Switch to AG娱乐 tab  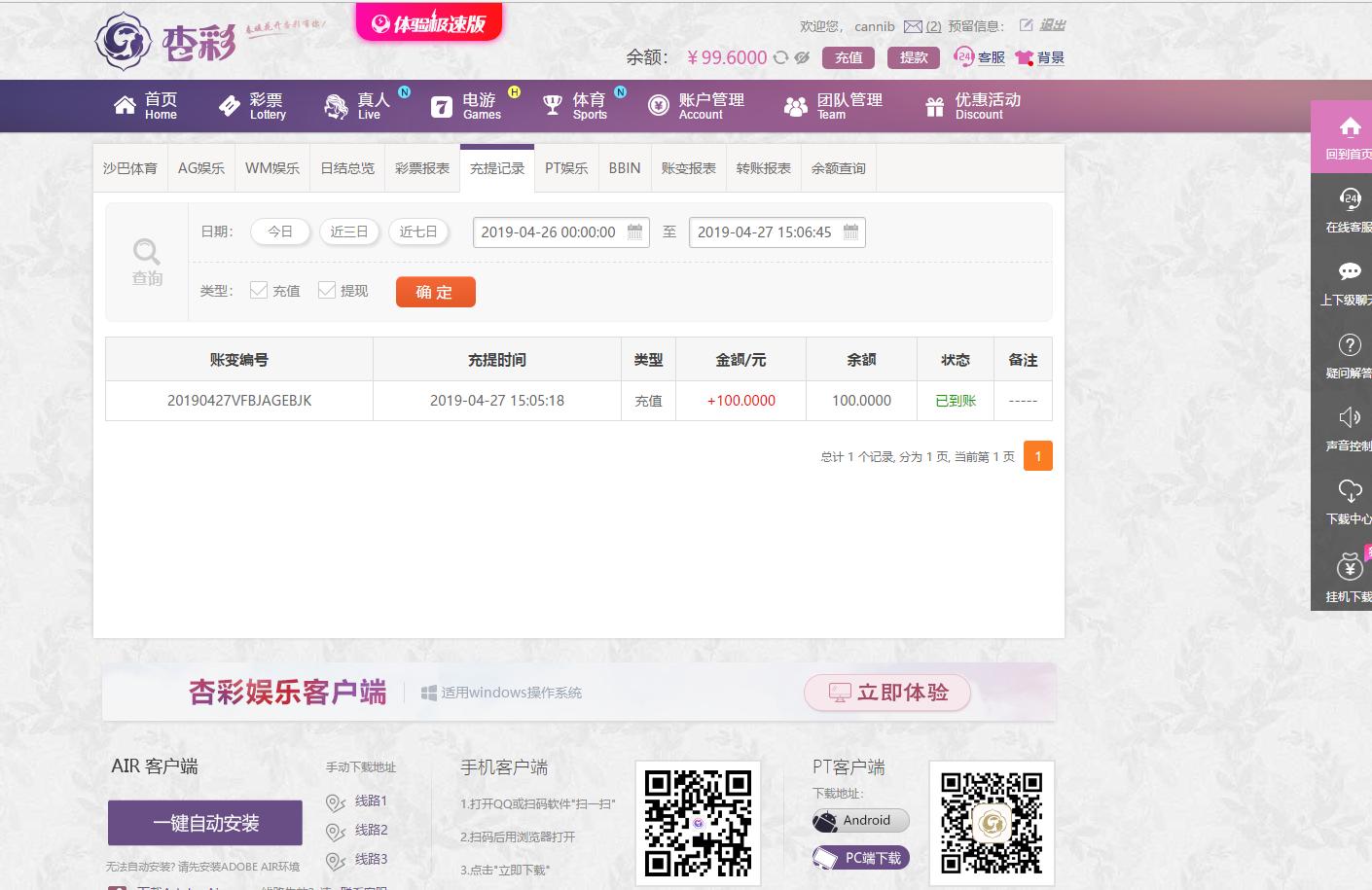click(x=201, y=168)
